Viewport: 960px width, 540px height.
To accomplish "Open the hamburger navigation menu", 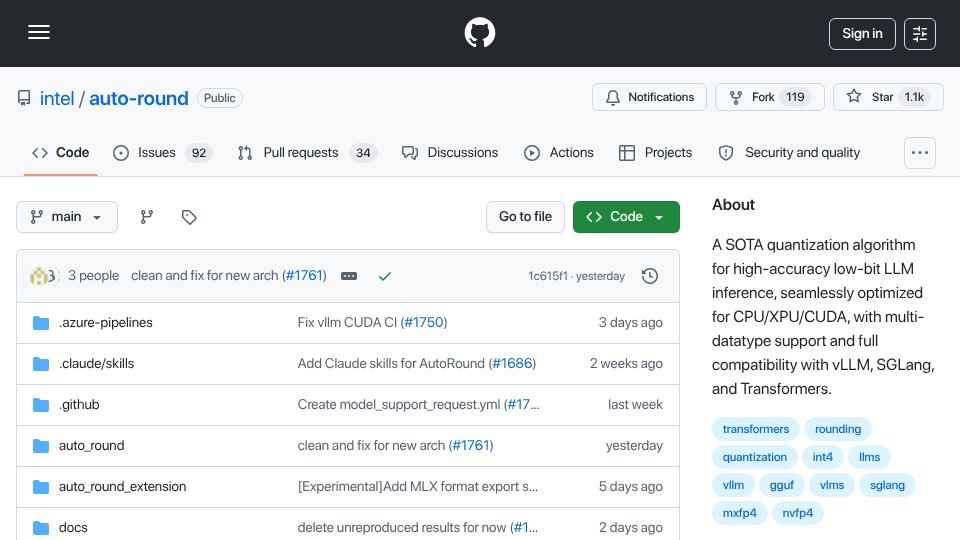I will (39, 32).
